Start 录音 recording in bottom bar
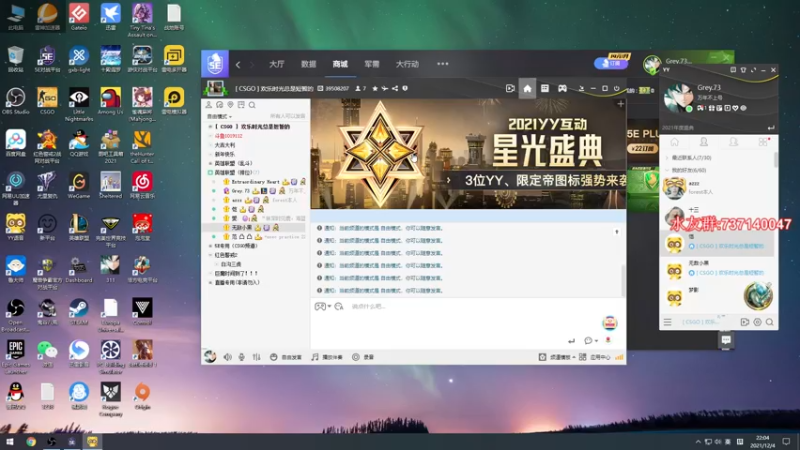Screen dimensions: 800x450 (x=363, y=357)
